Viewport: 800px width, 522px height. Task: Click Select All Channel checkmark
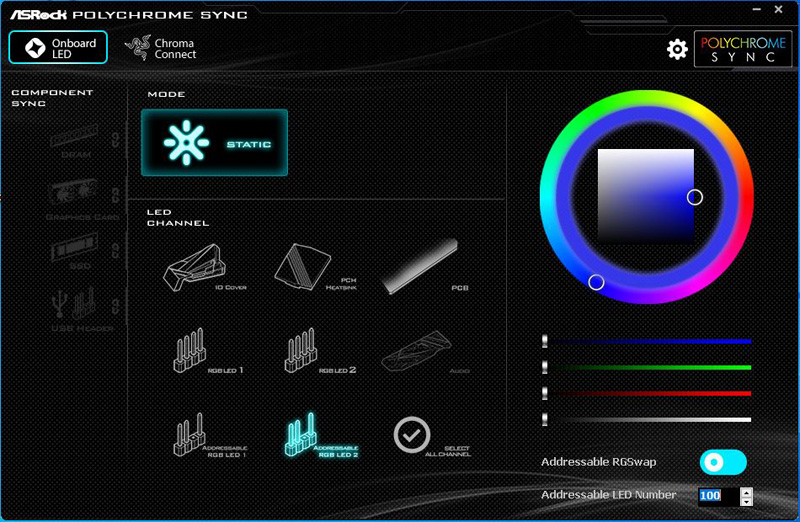[412, 435]
